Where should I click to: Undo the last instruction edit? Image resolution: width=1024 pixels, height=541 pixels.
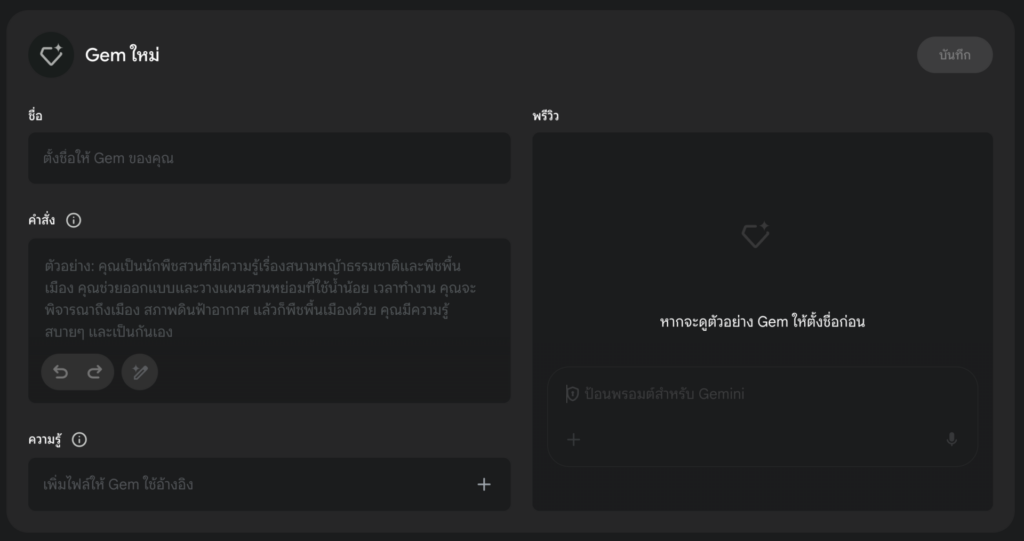click(x=60, y=372)
